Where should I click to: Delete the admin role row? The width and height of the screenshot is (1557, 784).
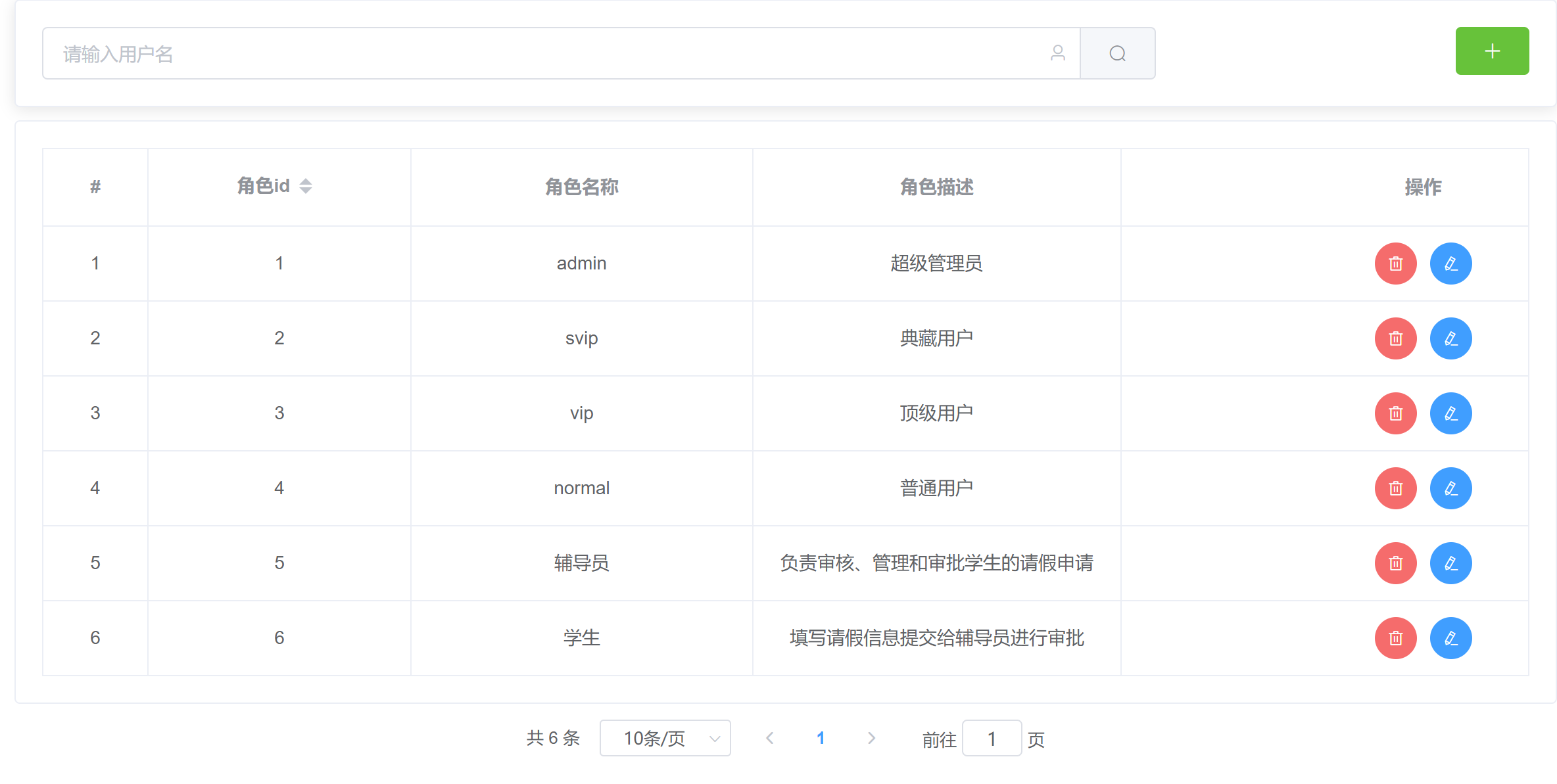(x=1395, y=264)
